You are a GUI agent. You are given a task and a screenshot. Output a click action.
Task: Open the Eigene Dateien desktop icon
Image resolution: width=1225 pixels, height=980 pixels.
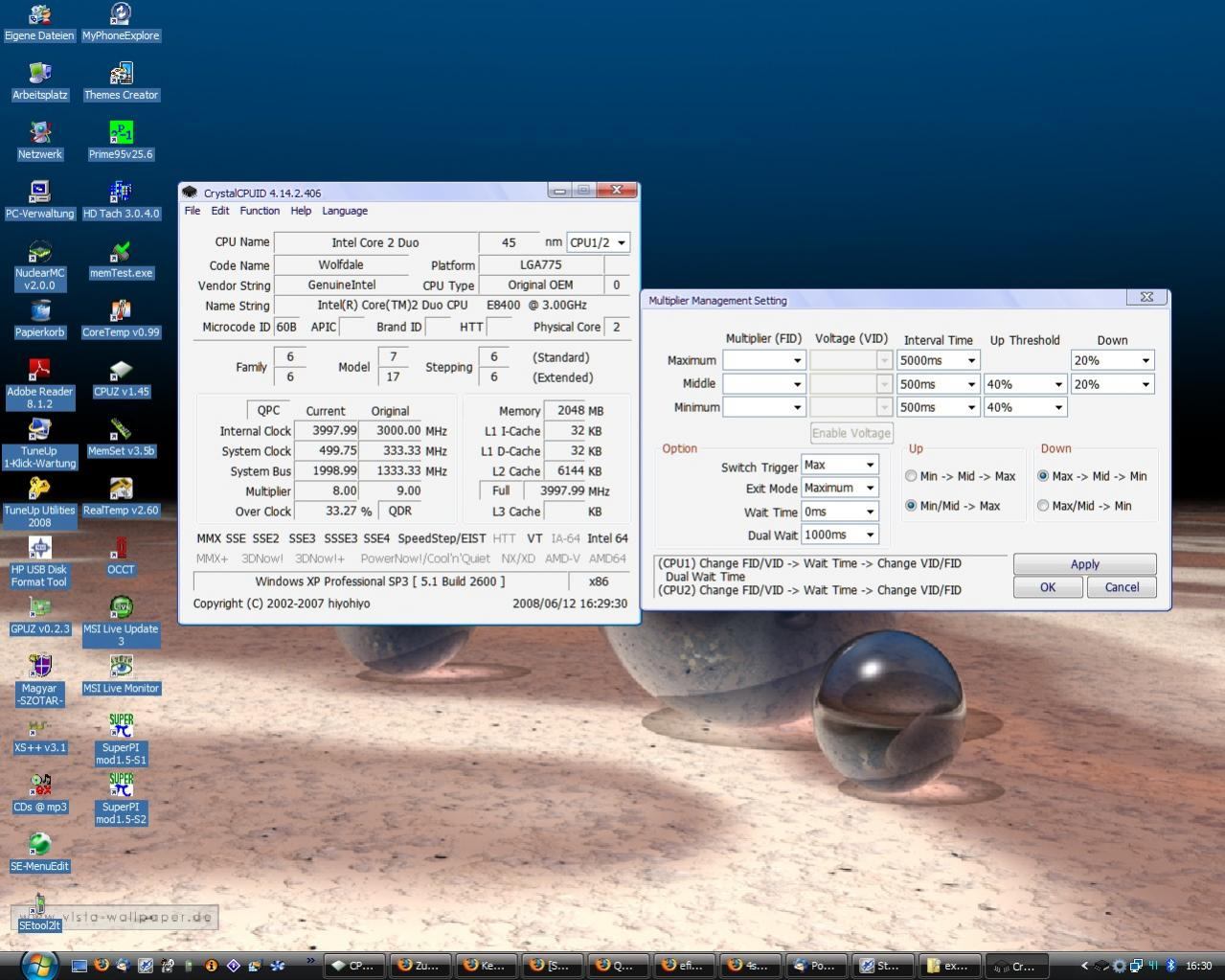[x=39, y=23]
